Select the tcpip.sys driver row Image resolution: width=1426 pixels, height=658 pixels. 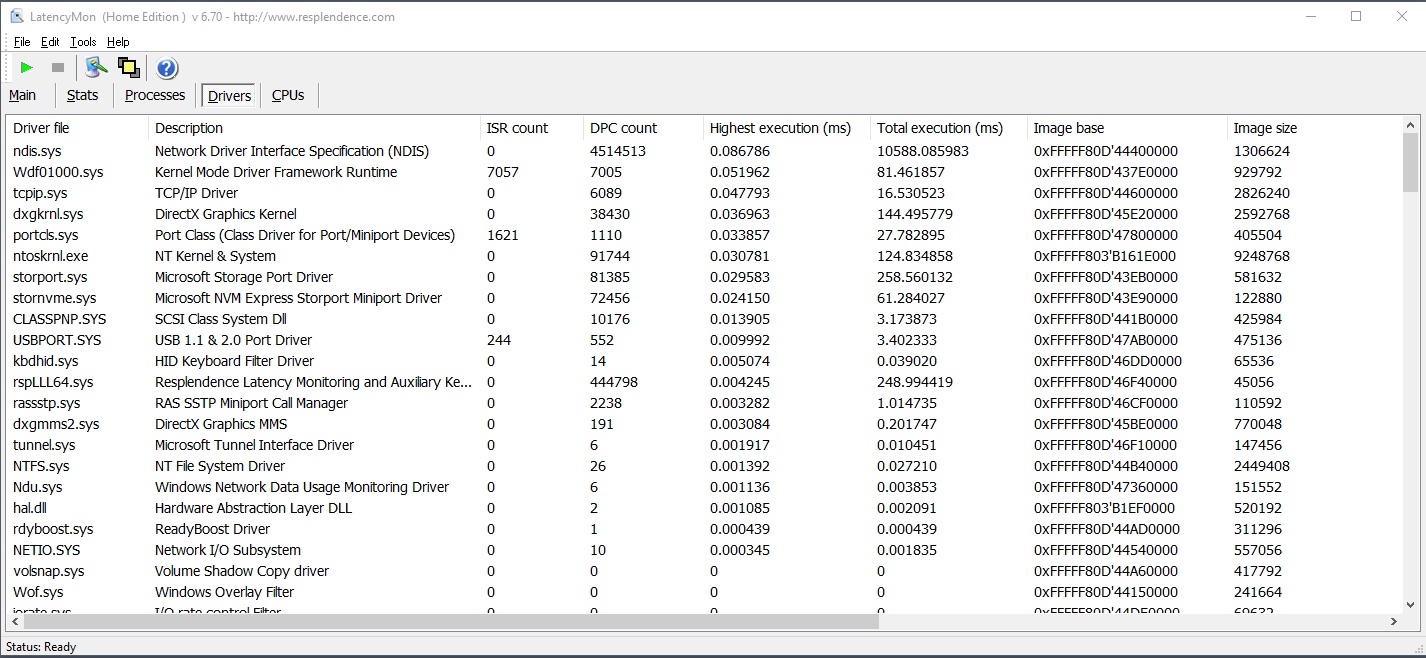point(705,193)
